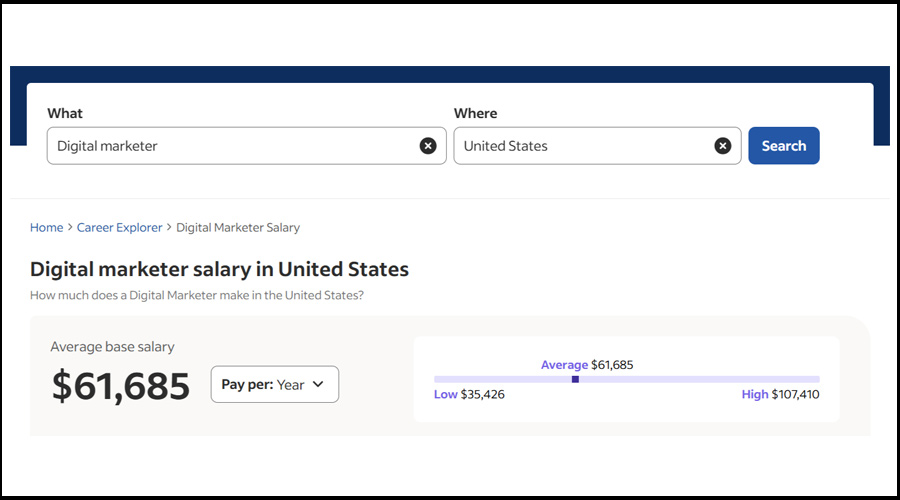This screenshot has width=900, height=500.
Task: Click the Average base salary caption
Action: tap(112, 347)
